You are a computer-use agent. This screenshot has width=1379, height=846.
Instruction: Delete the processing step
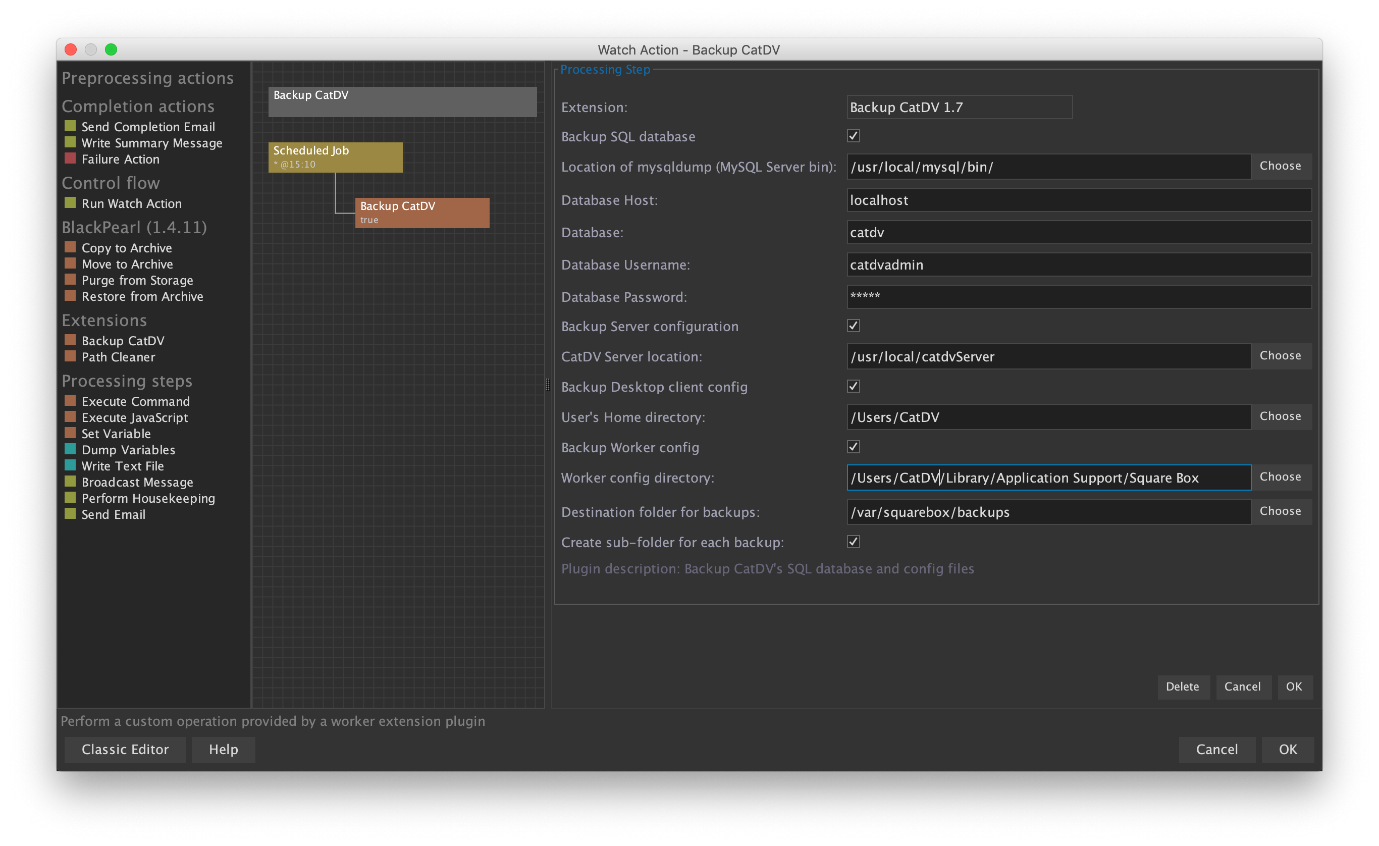click(x=1183, y=687)
